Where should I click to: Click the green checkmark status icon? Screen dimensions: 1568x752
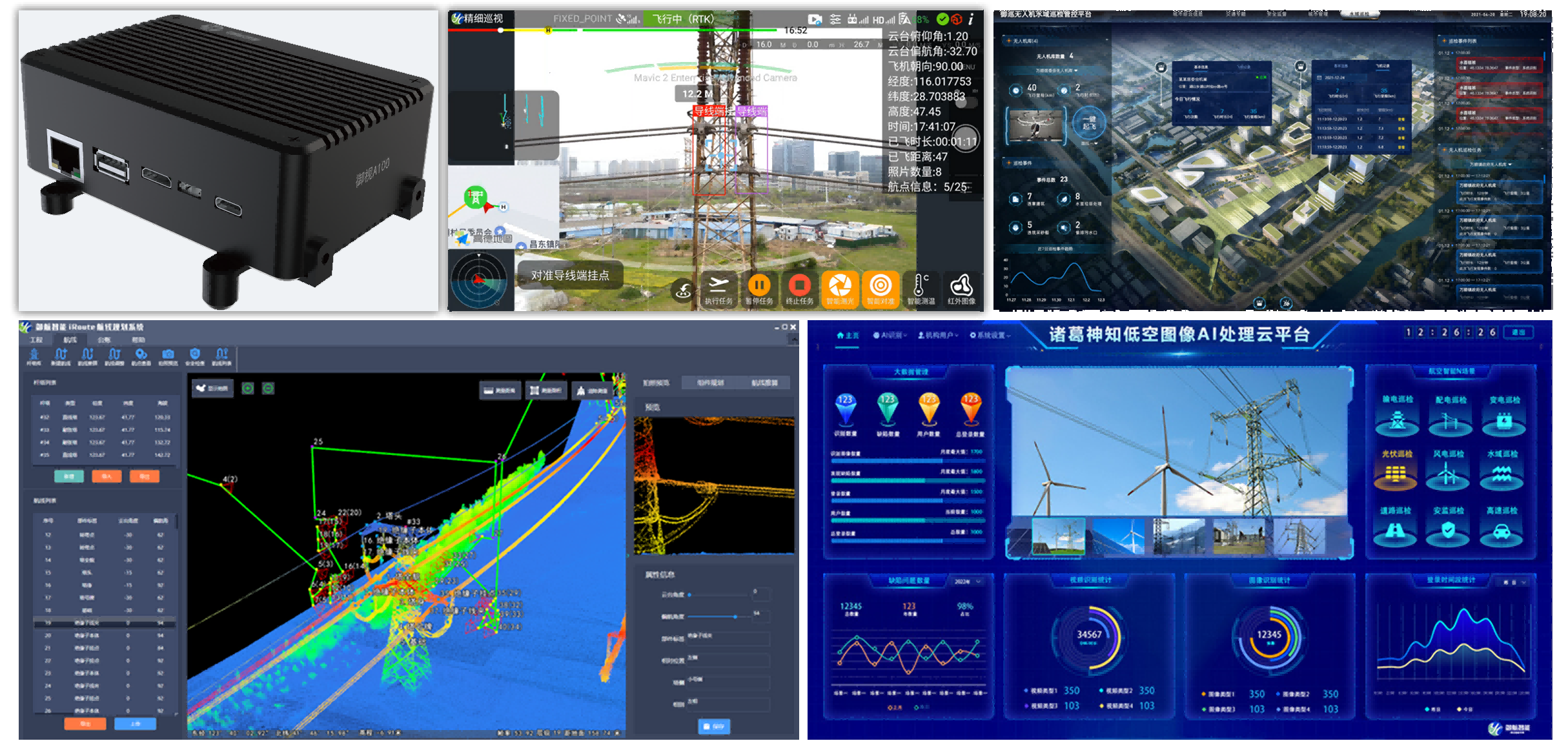coord(942,19)
